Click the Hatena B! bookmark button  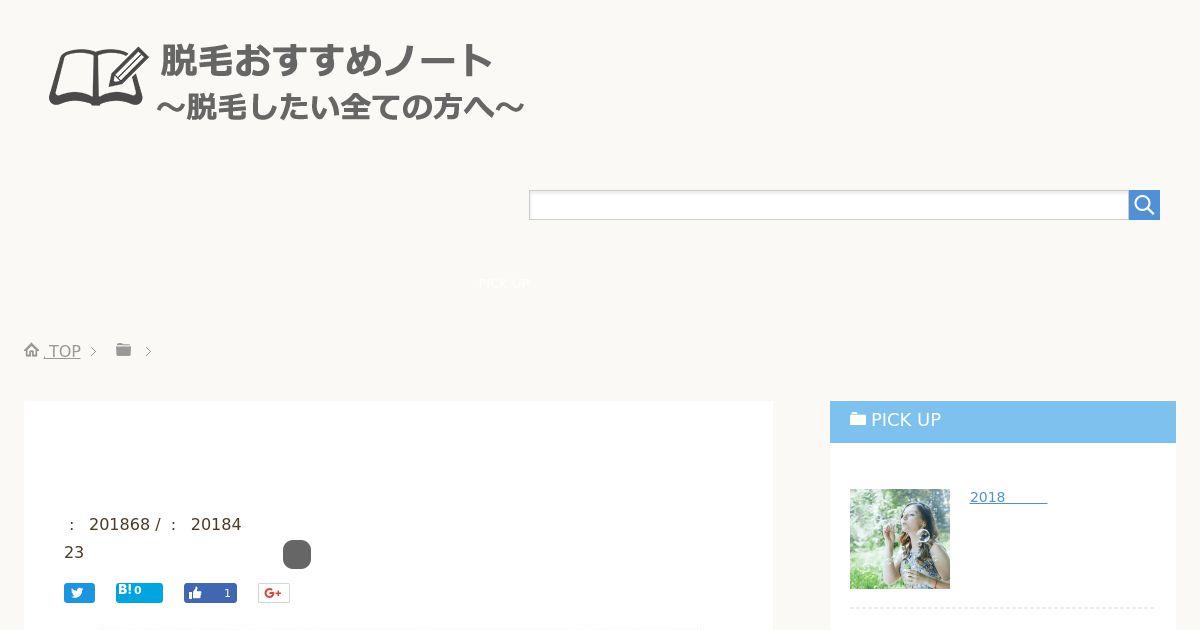[x=139, y=592]
